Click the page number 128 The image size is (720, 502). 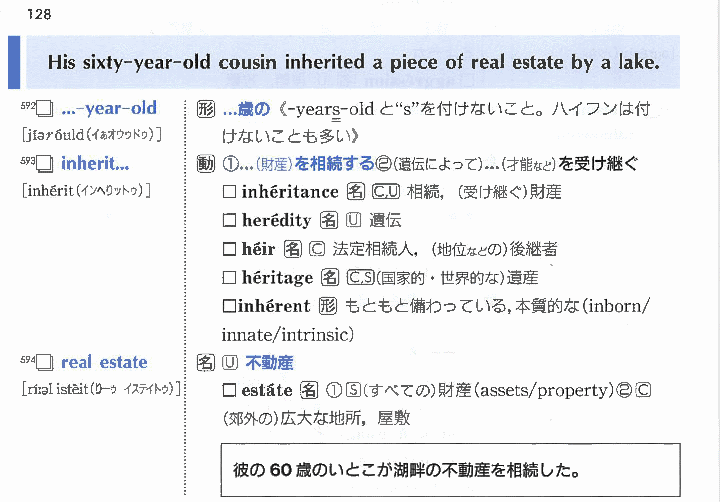click(x=40, y=14)
